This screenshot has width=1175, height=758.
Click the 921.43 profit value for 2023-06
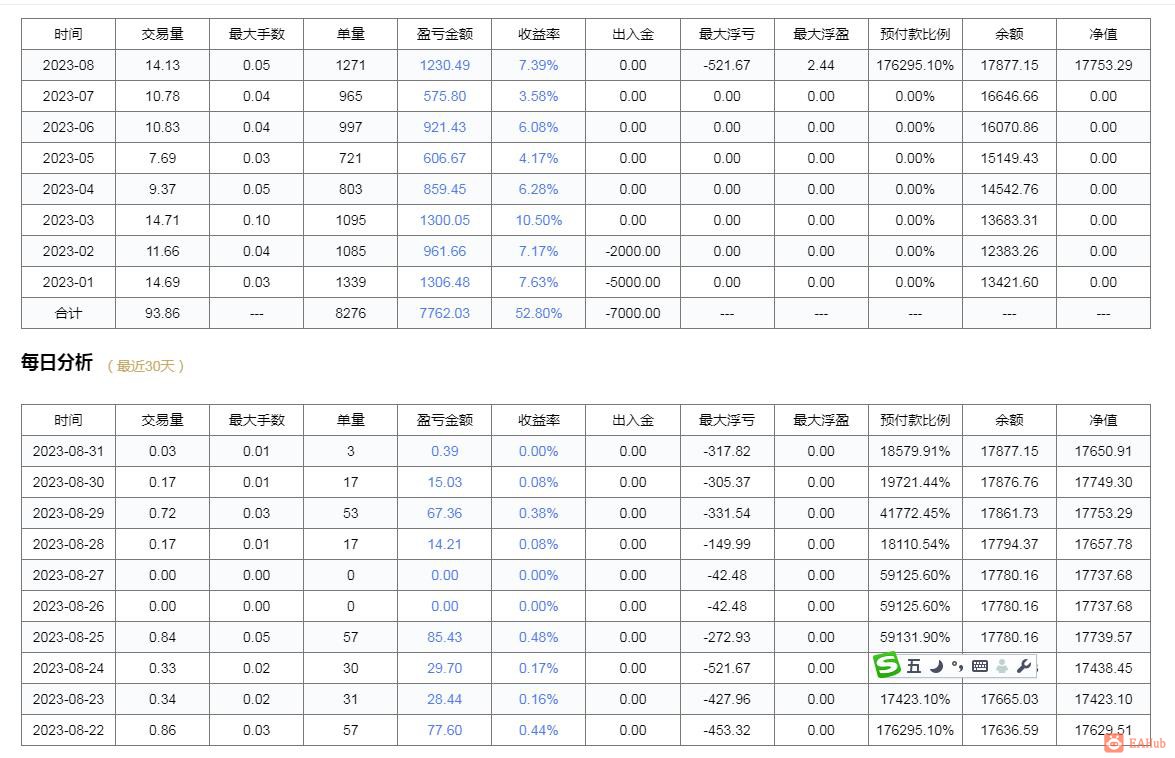pyautogui.click(x=444, y=127)
